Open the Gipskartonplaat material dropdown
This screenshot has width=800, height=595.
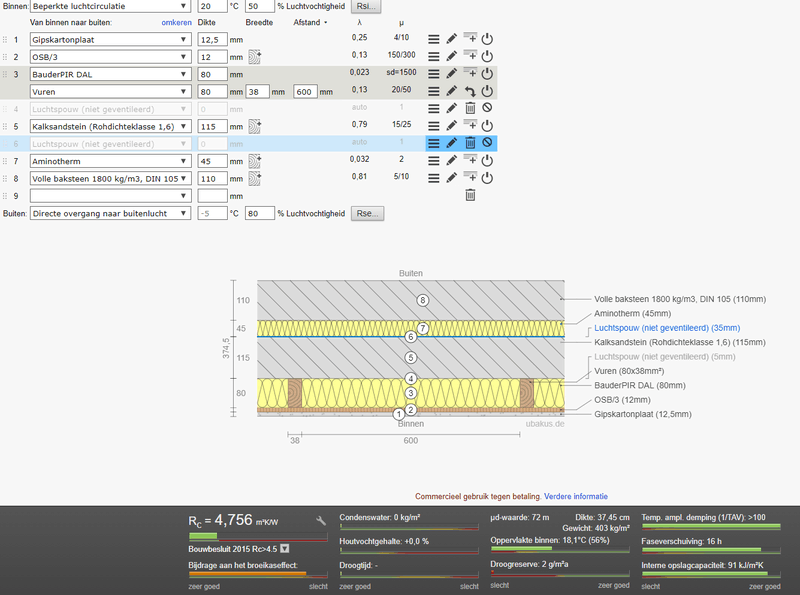click(111, 40)
